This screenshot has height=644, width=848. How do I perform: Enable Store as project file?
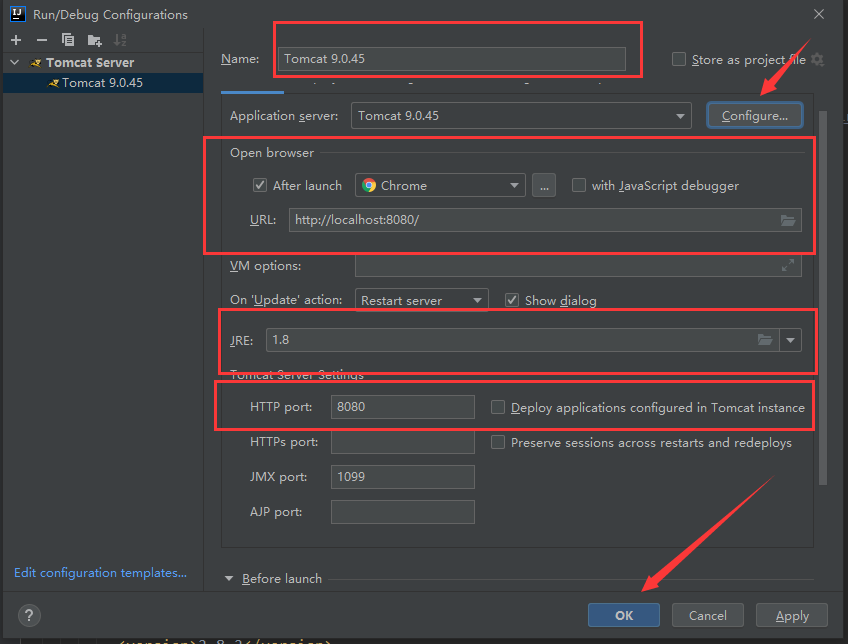[x=679, y=59]
